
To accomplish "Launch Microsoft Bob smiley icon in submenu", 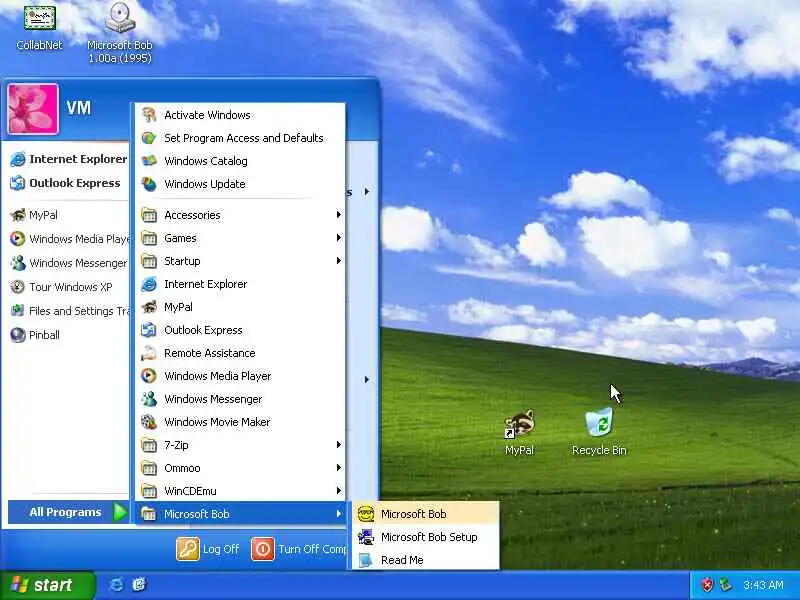I will point(366,514).
